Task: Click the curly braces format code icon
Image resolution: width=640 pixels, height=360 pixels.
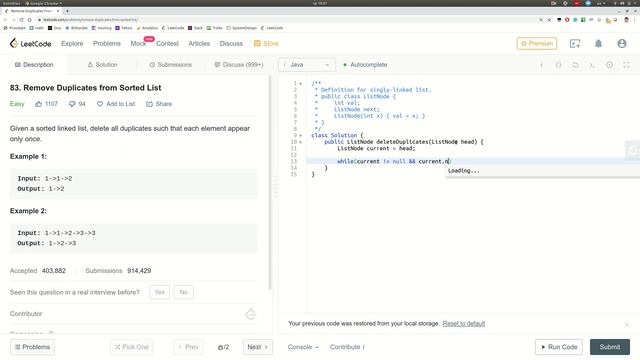Action: point(558,64)
